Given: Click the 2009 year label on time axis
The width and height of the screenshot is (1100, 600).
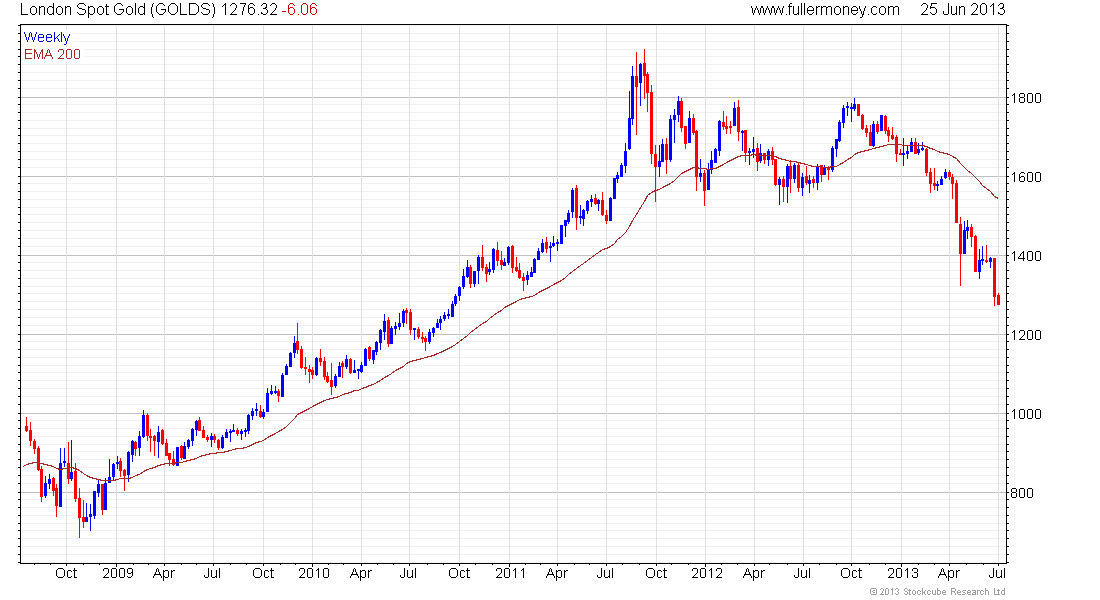Looking at the screenshot, I should click(x=118, y=573).
